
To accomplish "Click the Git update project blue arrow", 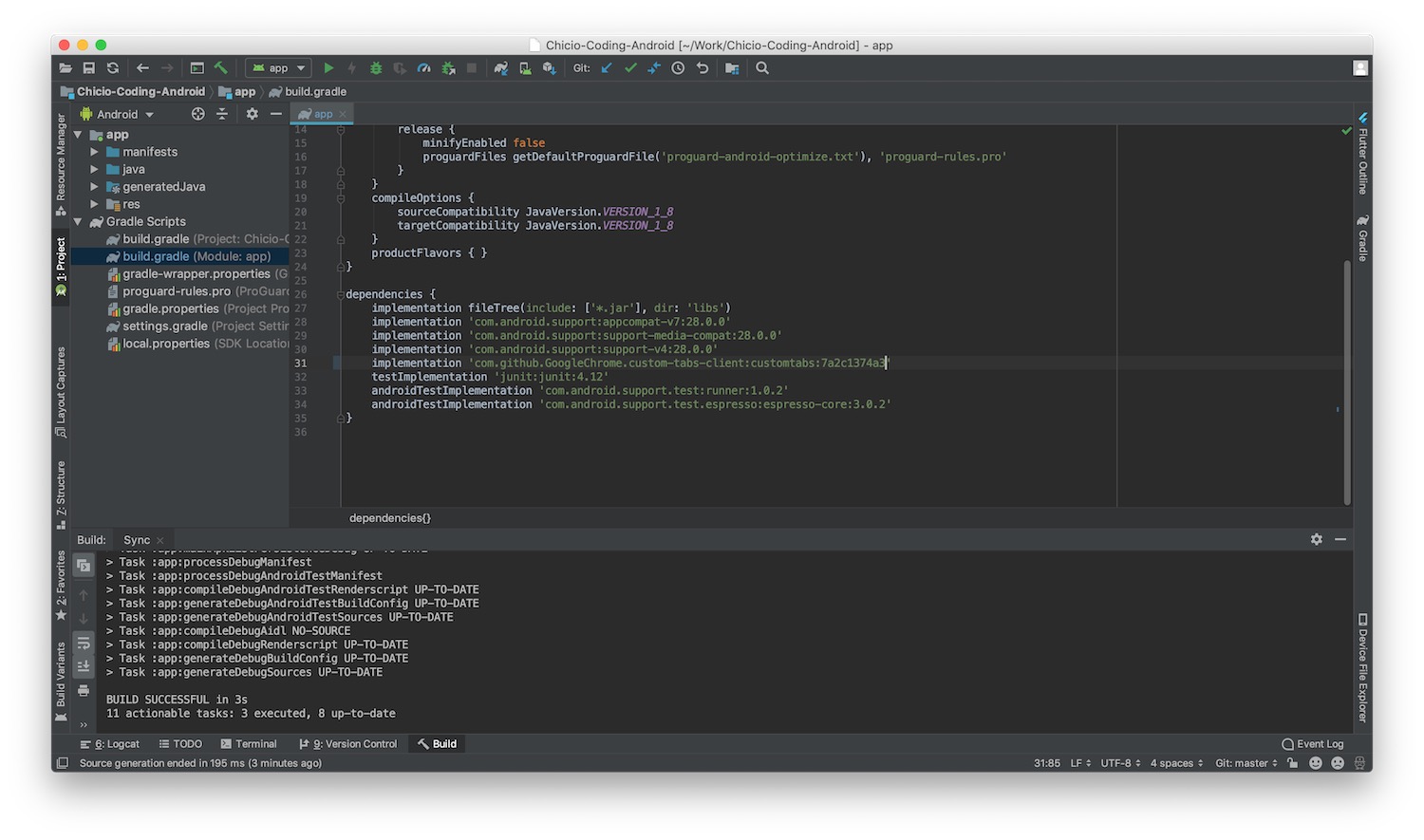I will point(607,68).
